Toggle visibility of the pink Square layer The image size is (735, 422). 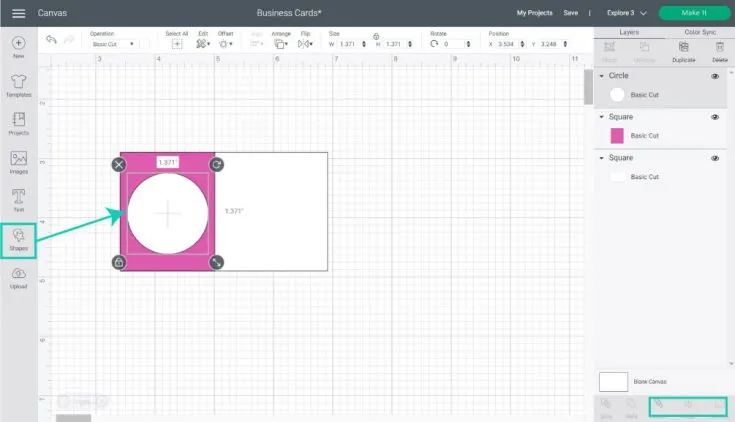coord(715,117)
